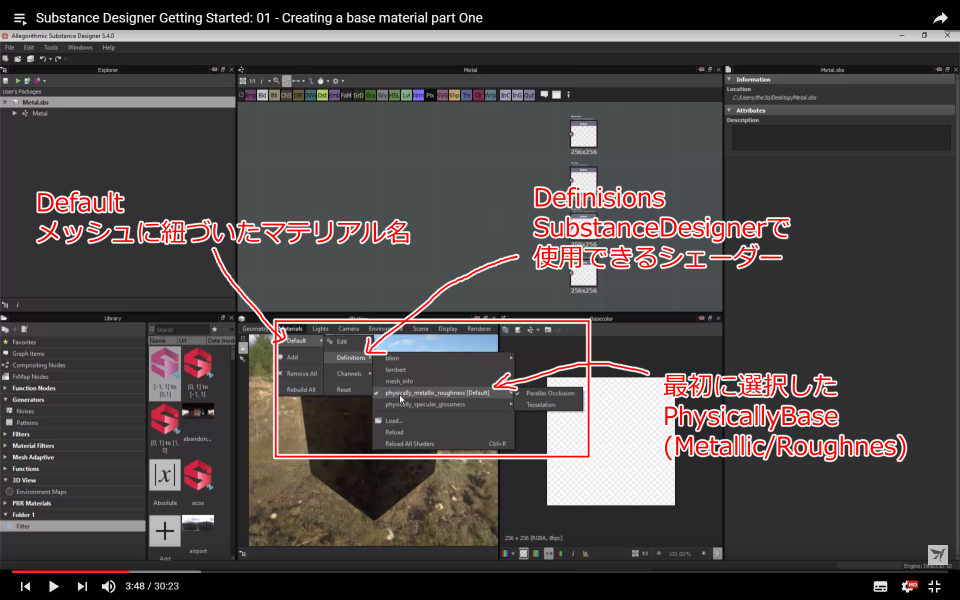Open Definitions submenu
The width and height of the screenshot is (960, 600).
click(350, 358)
